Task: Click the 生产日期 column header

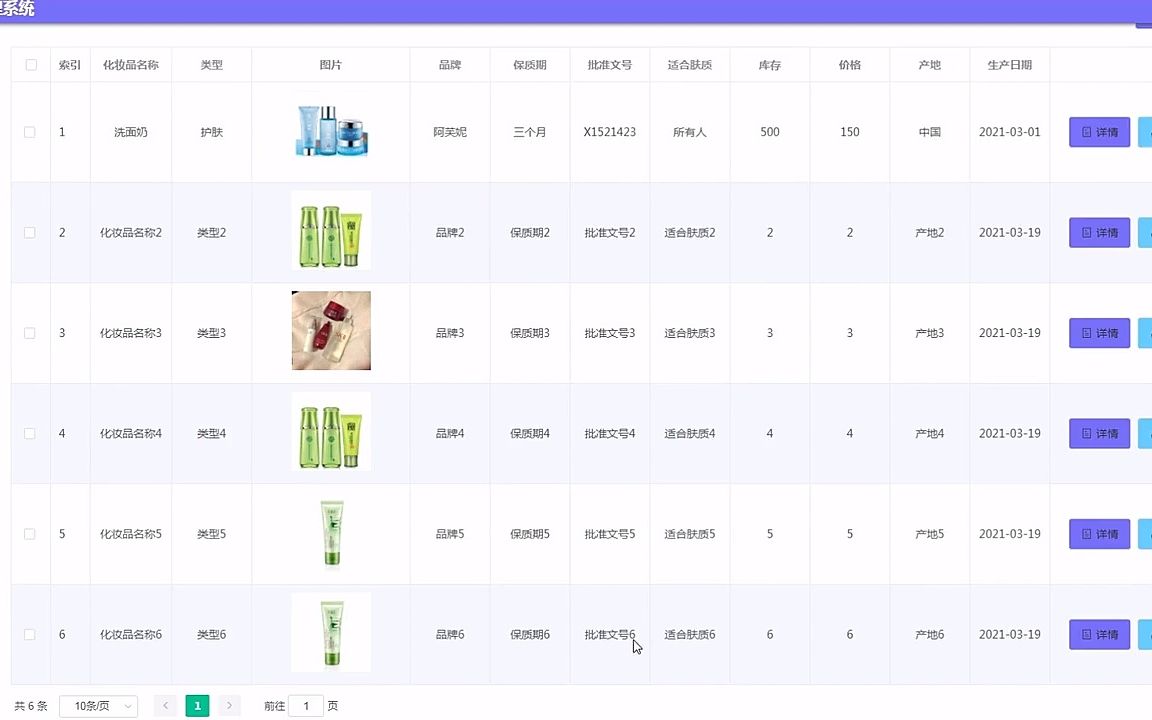Action: point(1010,64)
